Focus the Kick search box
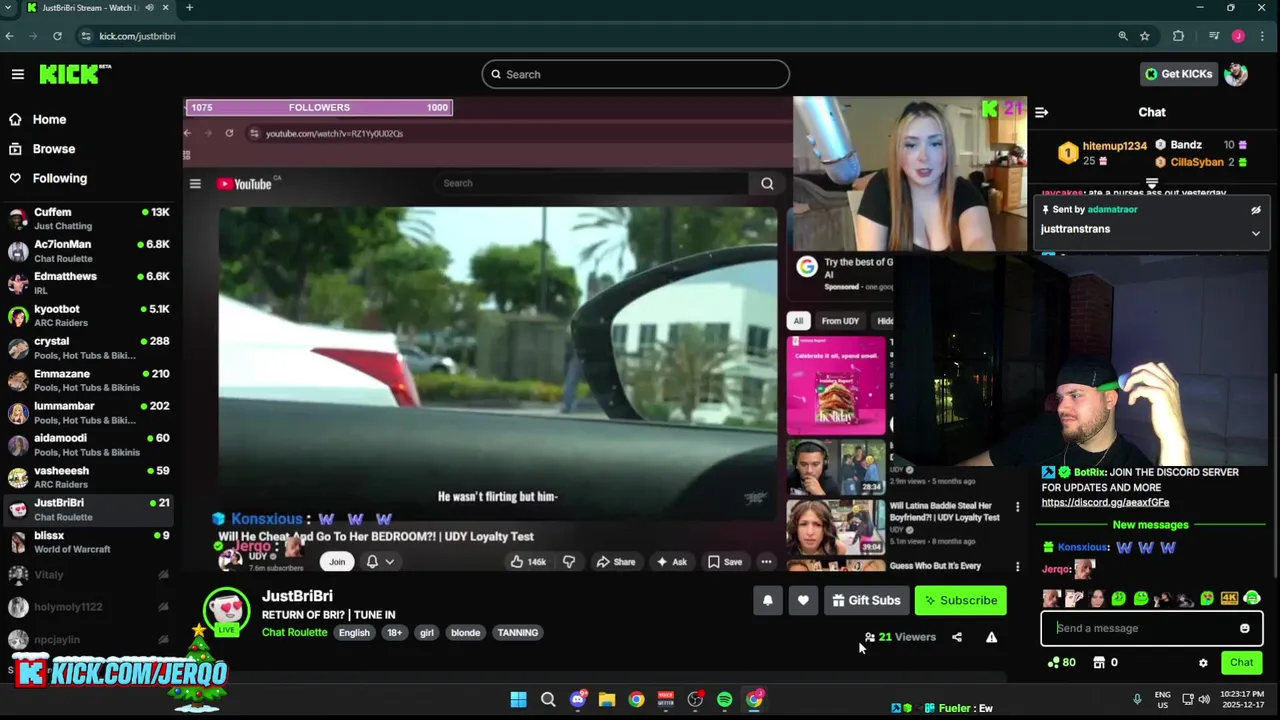The width and height of the screenshot is (1280, 720). point(635,74)
